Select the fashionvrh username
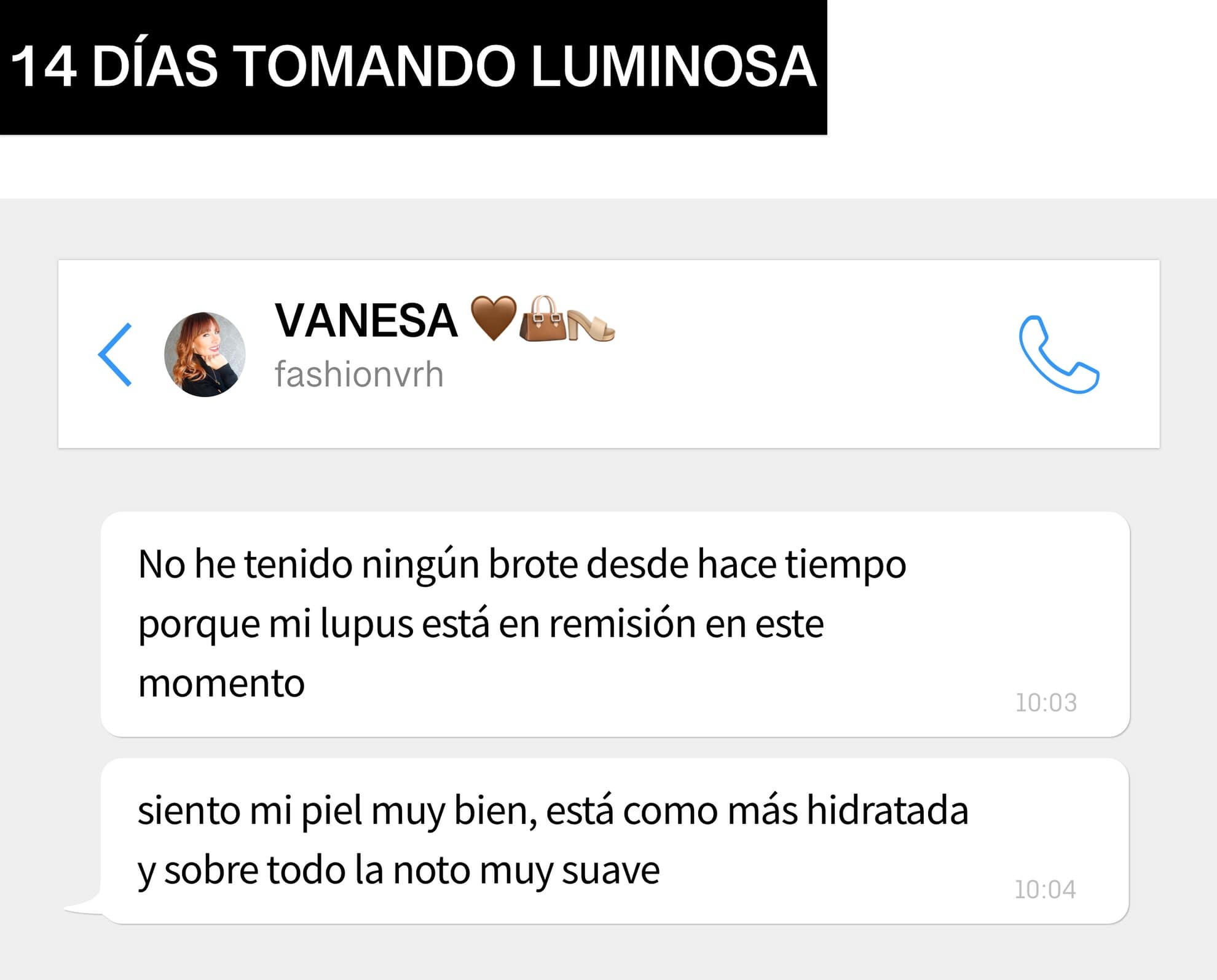Image resolution: width=1217 pixels, height=980 pixels. (359, 374)
